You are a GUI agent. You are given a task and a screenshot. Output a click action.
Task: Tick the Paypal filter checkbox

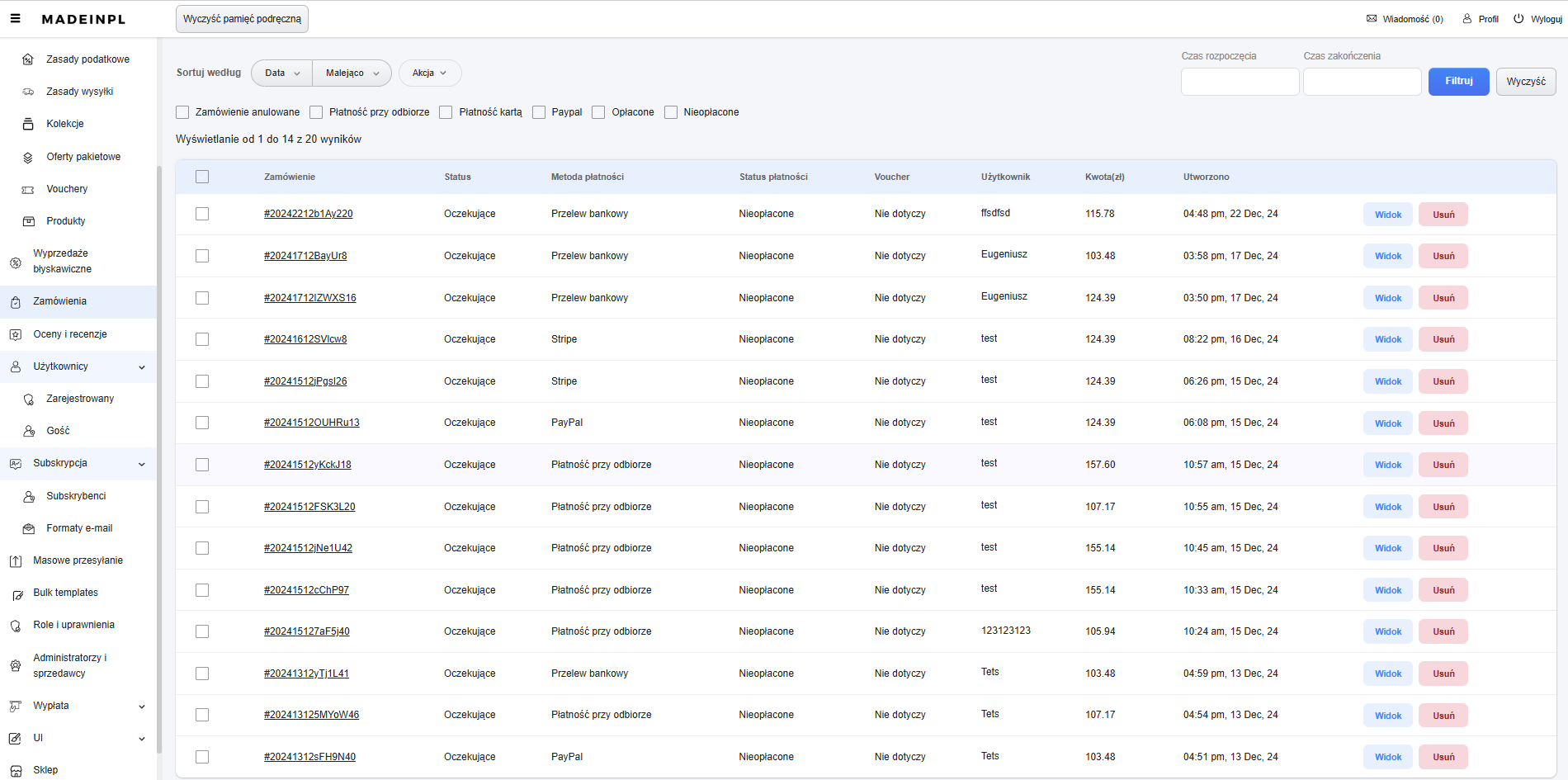pyautogui.click(x=539, y=112)
